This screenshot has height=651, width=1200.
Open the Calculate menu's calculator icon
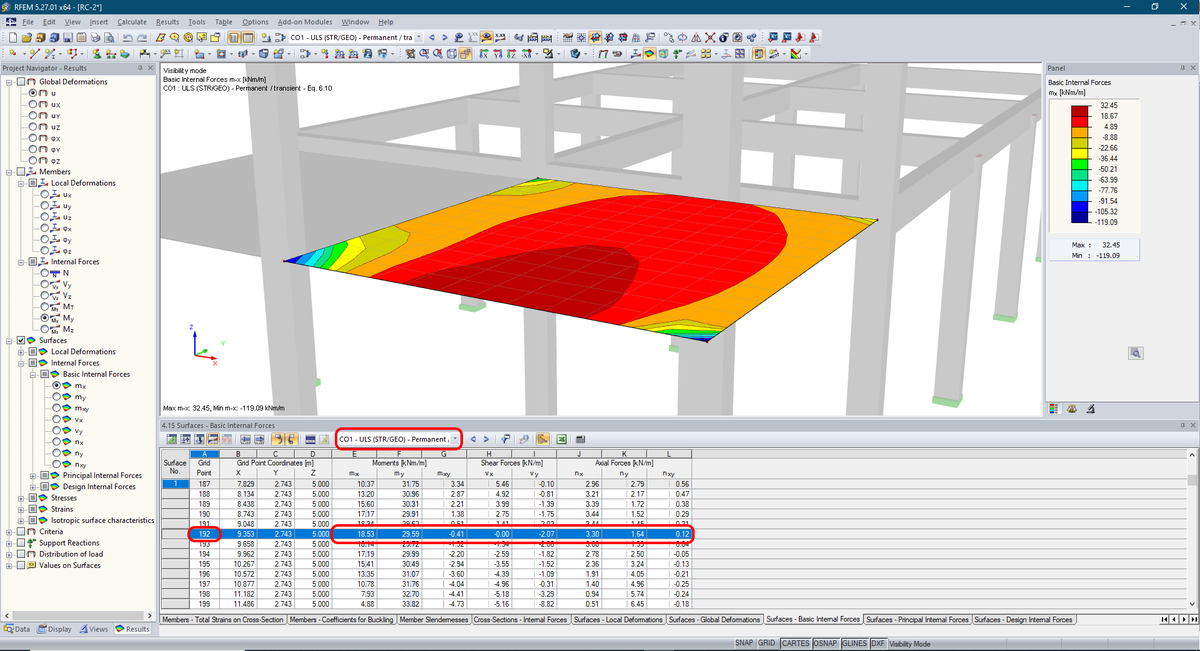(x=132, y=21)
